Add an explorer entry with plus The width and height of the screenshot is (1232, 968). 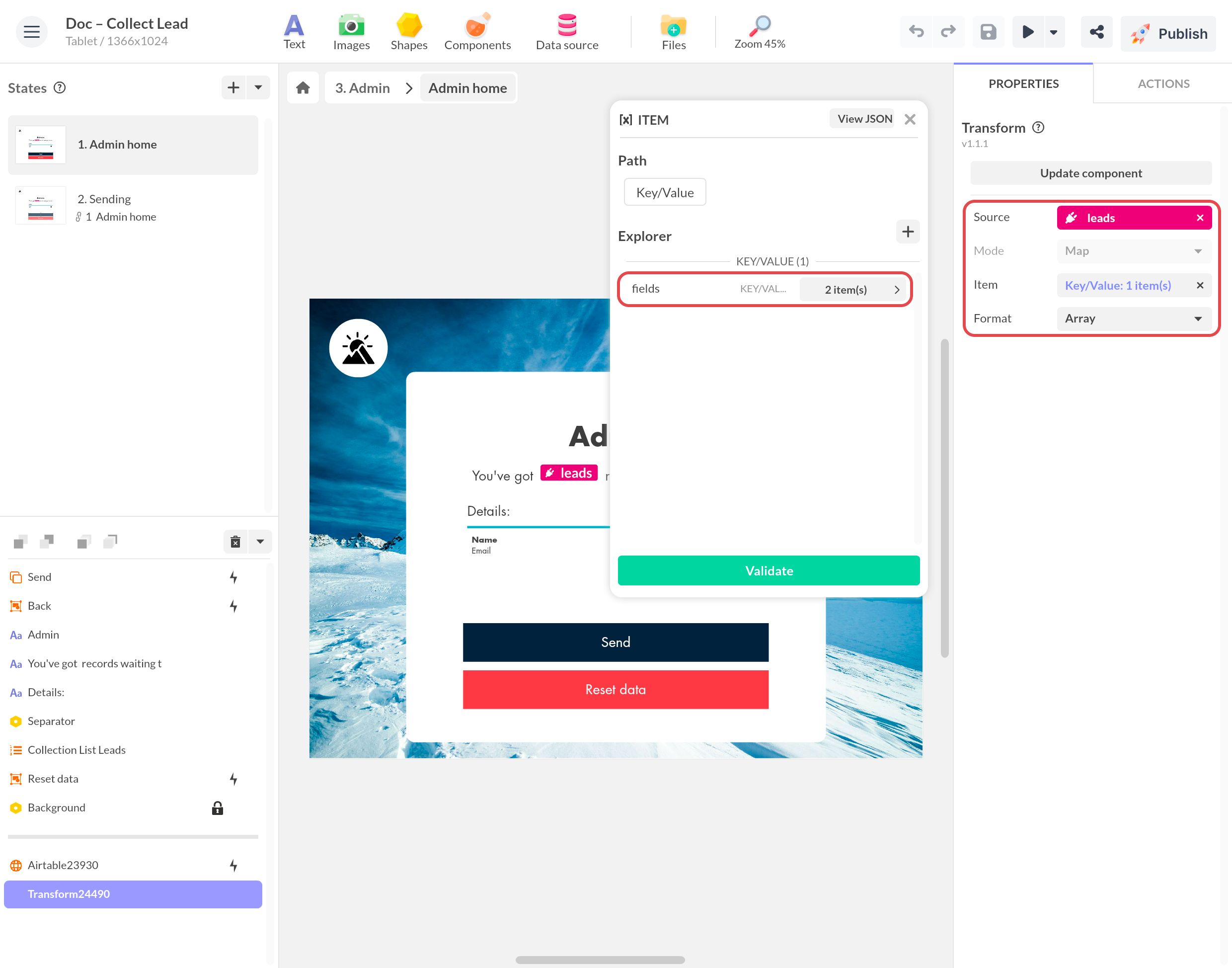click(x=908, y=232)
